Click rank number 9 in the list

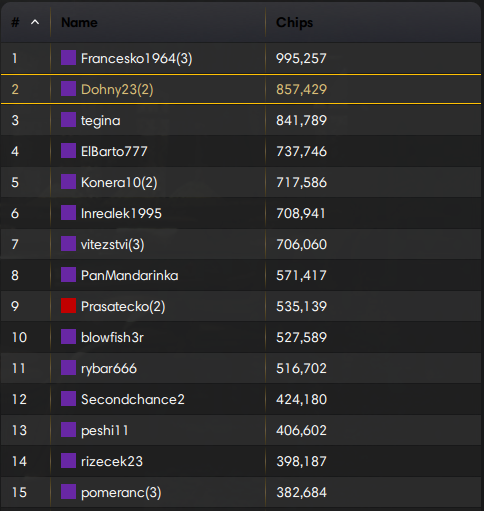[15, 306]
